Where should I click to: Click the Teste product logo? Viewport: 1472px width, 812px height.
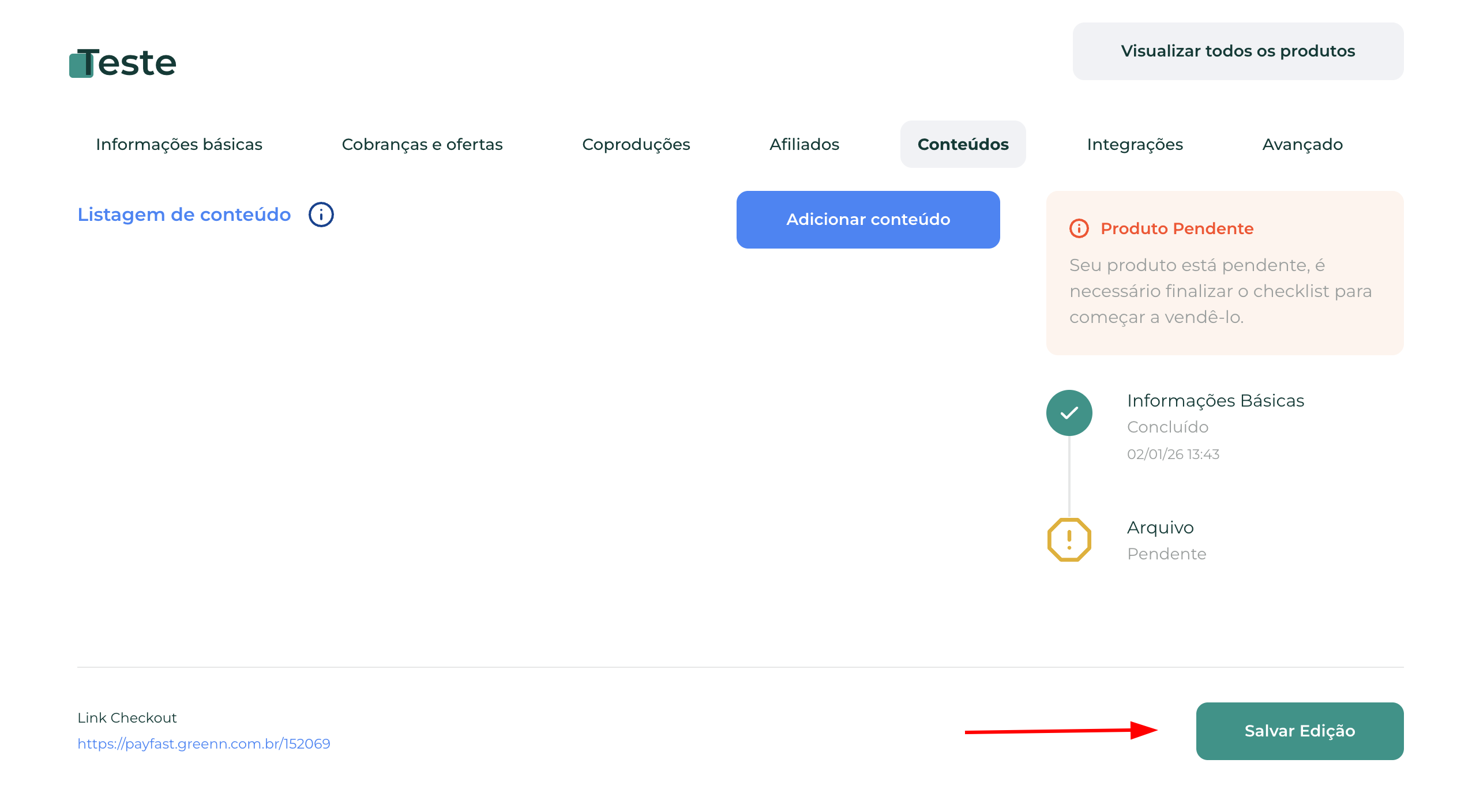click(x=123, y=63)
